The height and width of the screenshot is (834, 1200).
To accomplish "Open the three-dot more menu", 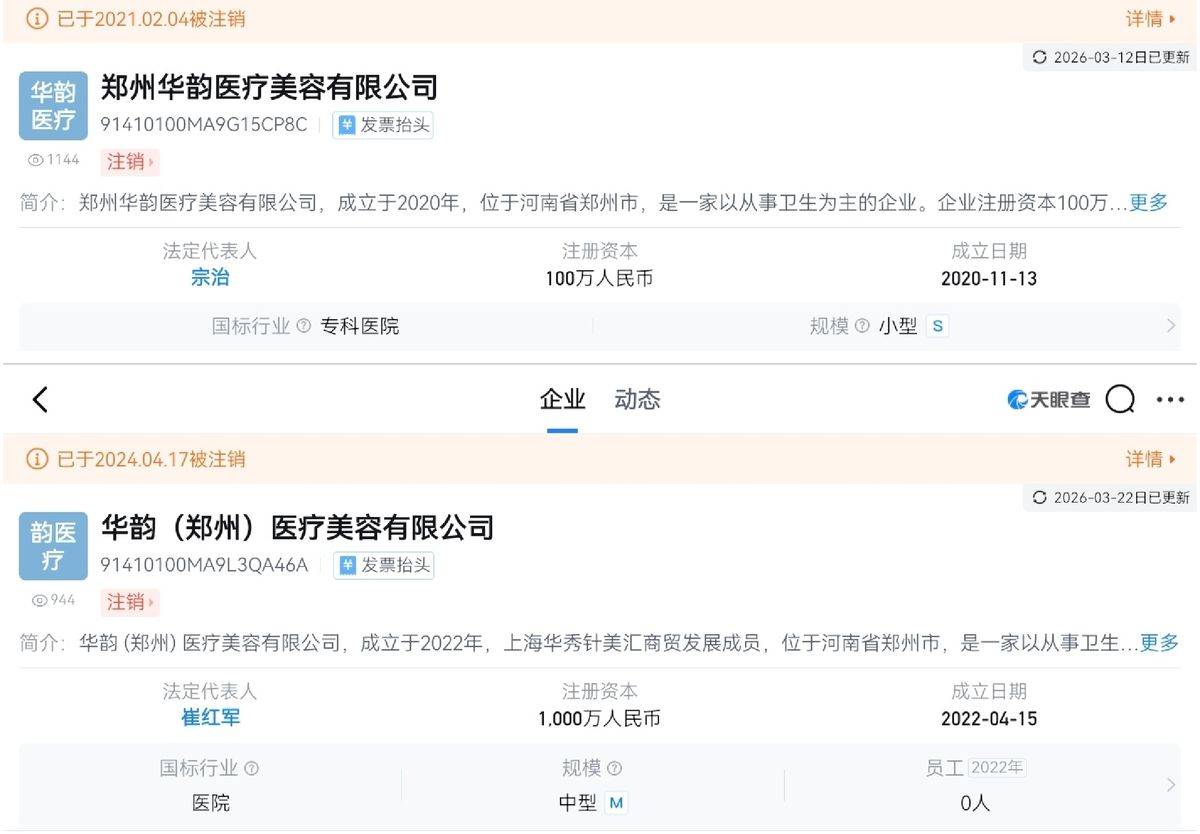I will click(x=1170, y=400).
